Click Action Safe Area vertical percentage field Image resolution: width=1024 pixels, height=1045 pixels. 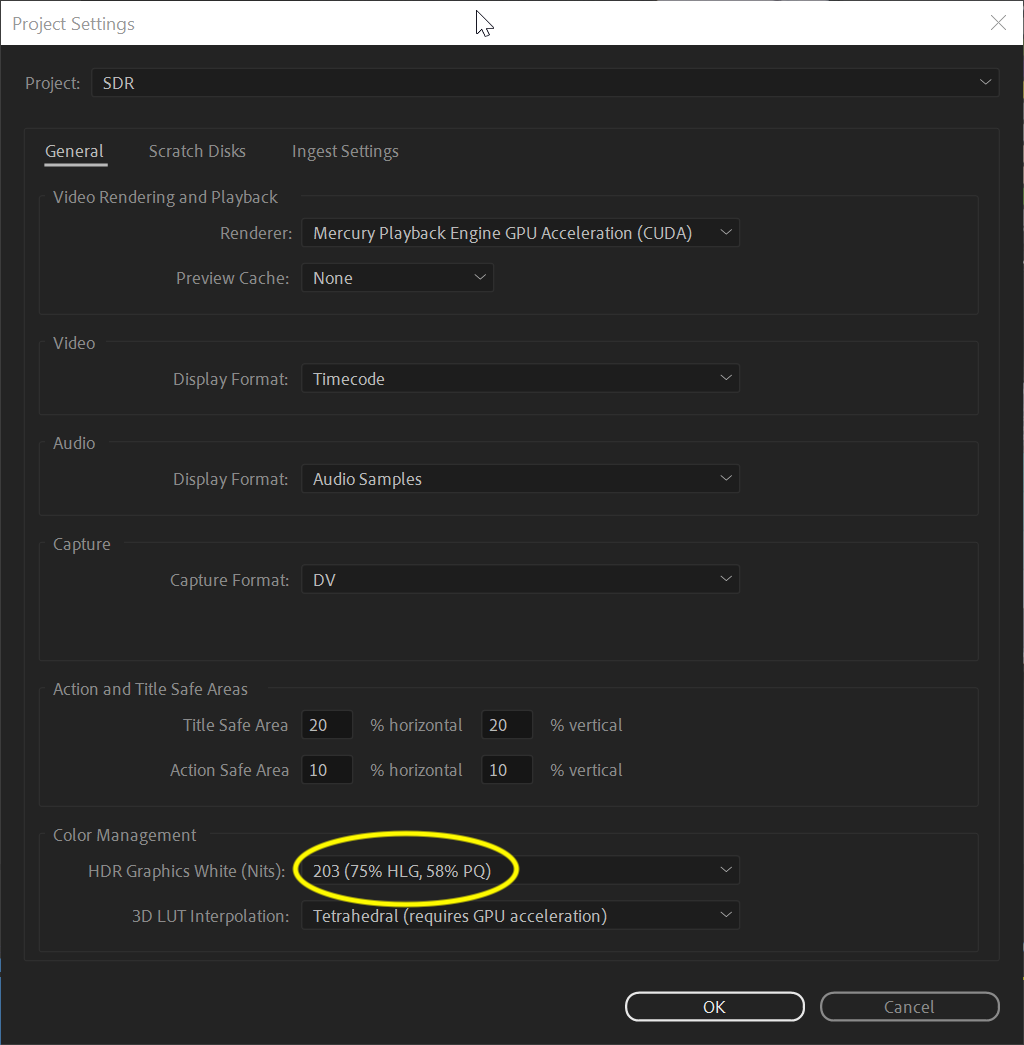[506, 770]
